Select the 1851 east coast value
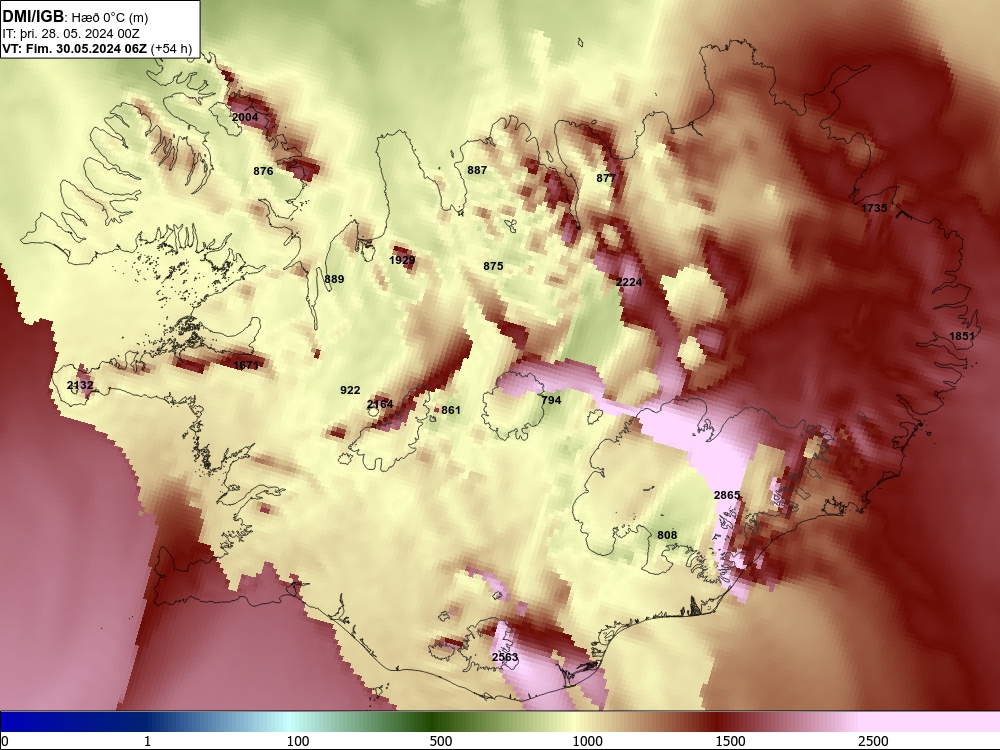The width and height of the screenshot is (1000, 750). pos(962,336)
